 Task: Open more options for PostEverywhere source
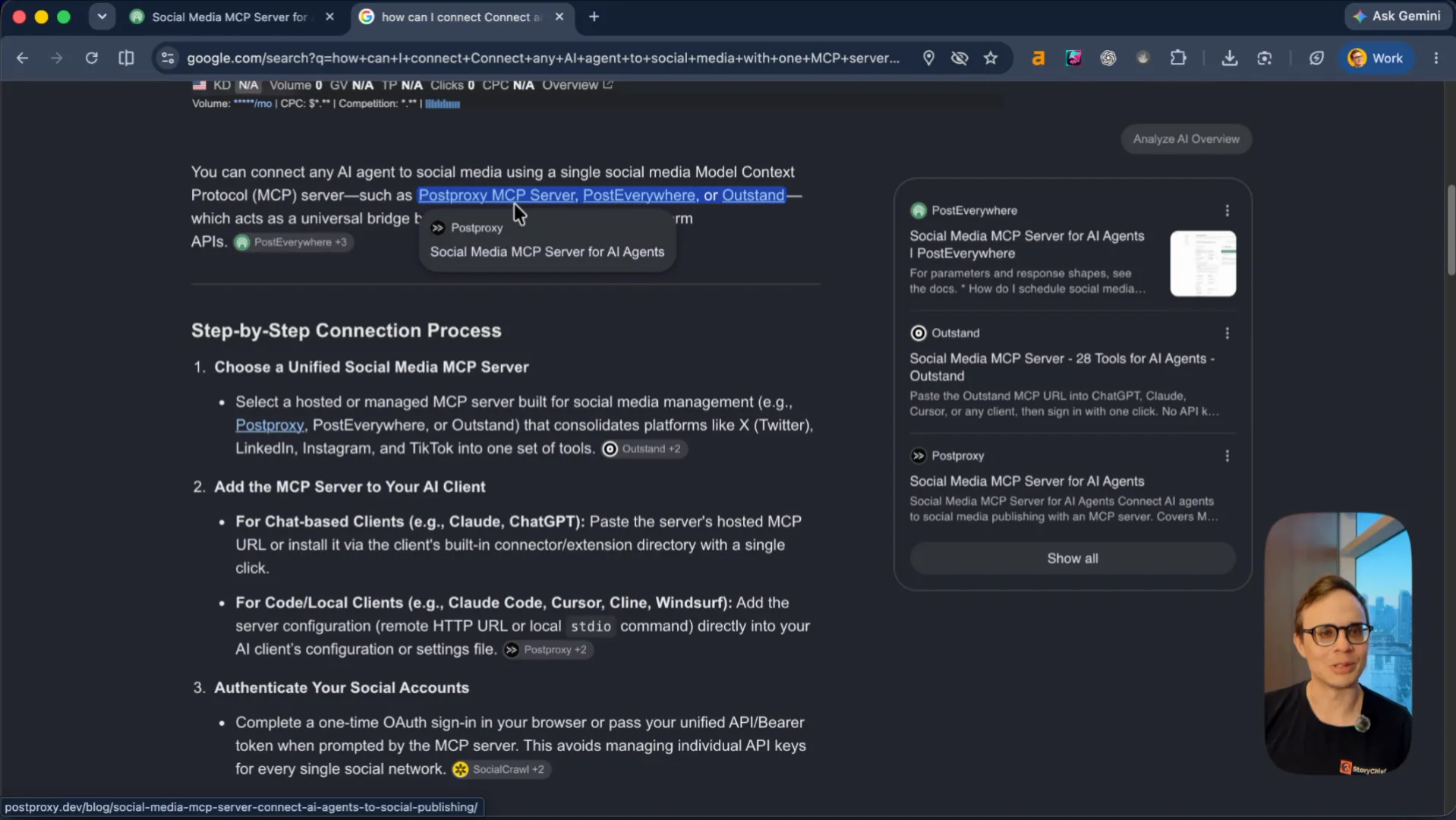[x=1228, y=210]
